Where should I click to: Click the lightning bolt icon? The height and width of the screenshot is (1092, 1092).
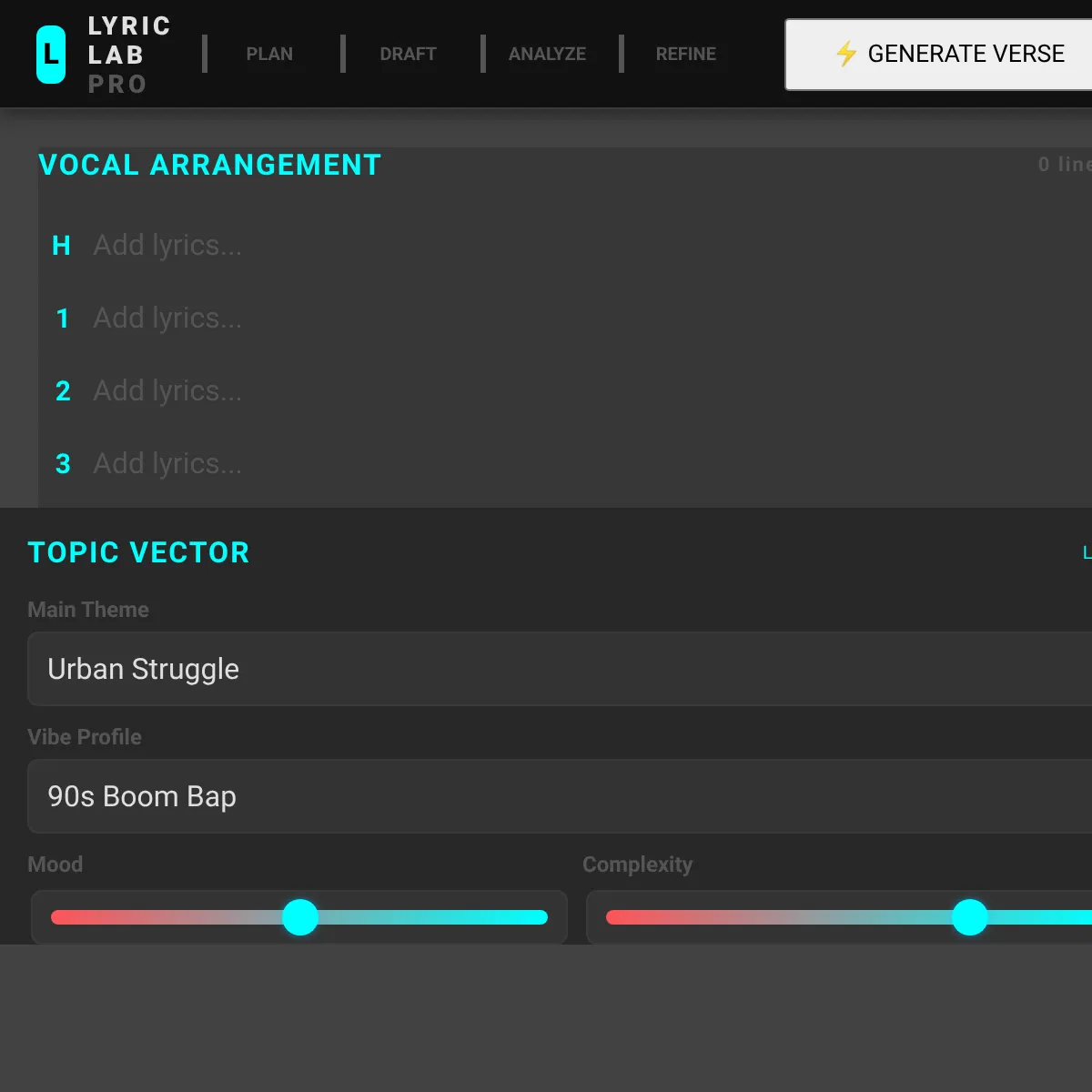coord(846,54)
